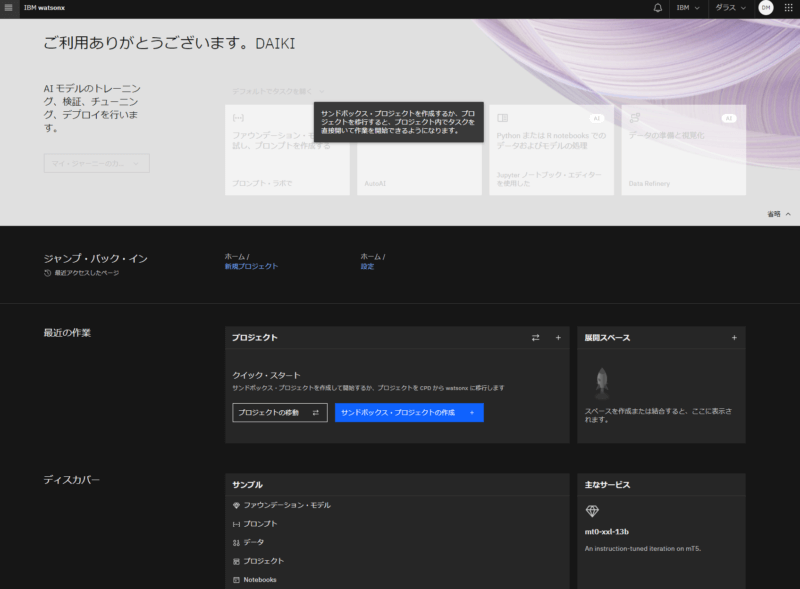
Task: Select the データ sample category
Action: coord(248,543)
